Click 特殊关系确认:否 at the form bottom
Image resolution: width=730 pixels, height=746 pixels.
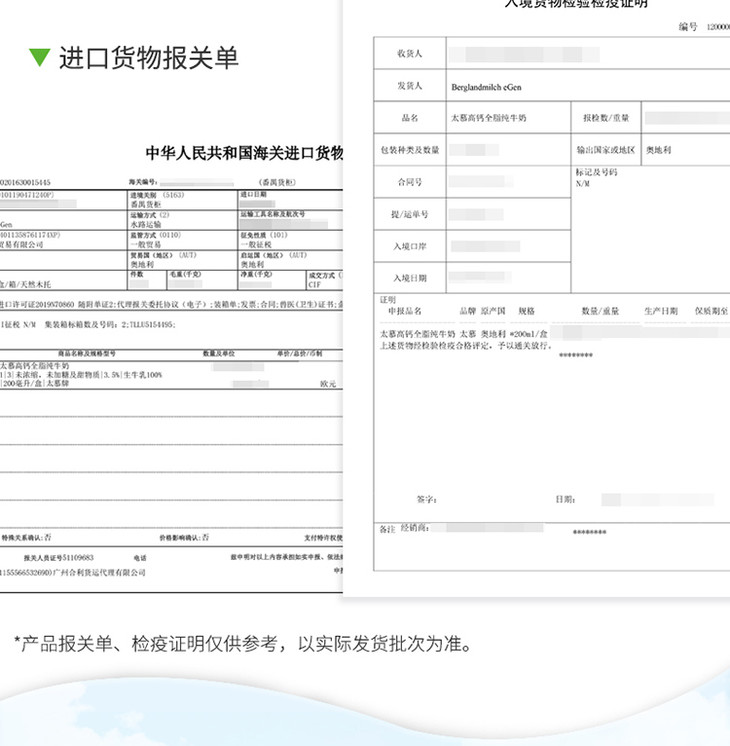(26, 538)
